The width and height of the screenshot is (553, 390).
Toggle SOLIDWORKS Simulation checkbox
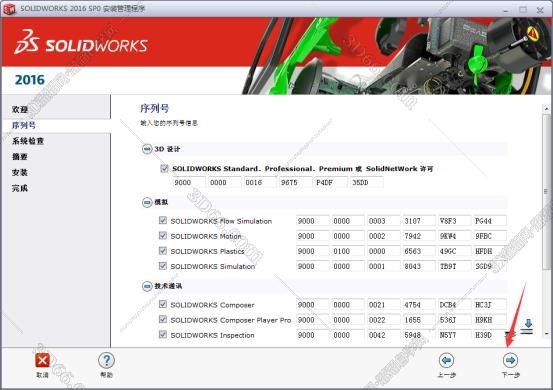click(x=163, y=266)
